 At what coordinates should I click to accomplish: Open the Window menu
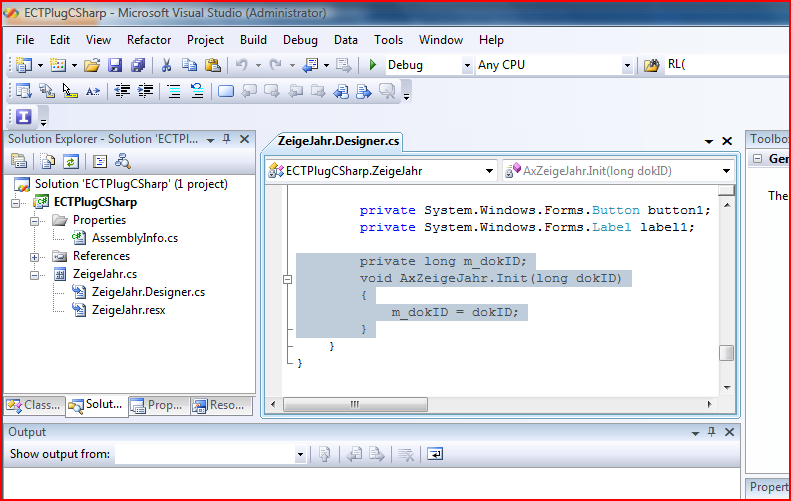(440, 40)
